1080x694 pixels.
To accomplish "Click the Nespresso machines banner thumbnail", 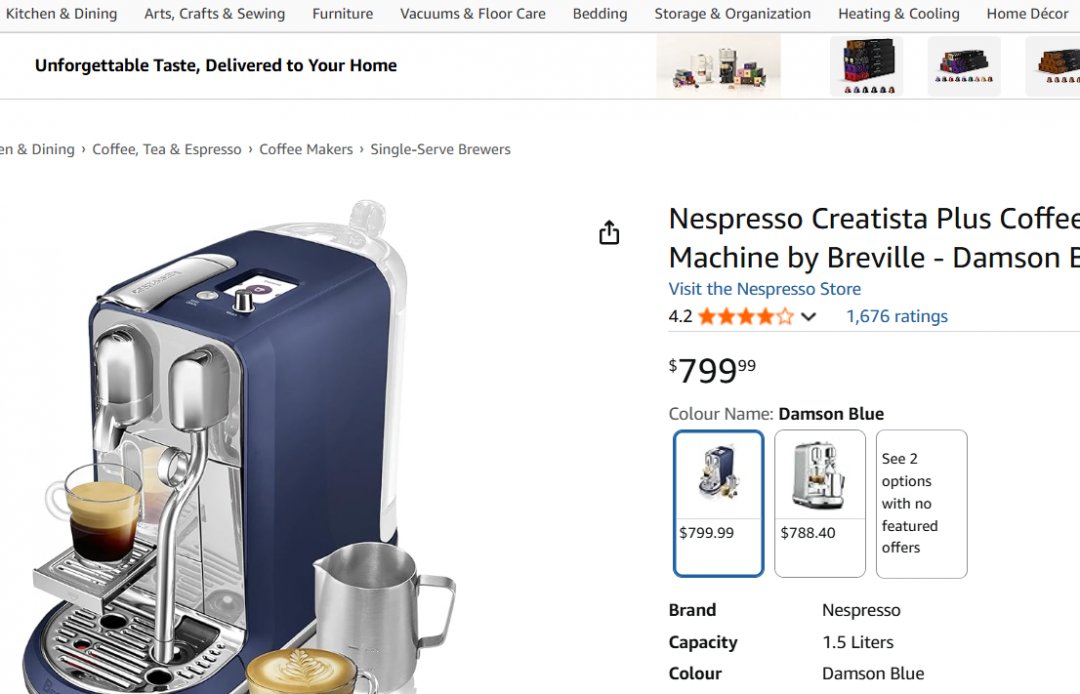I will coord(718,66).
